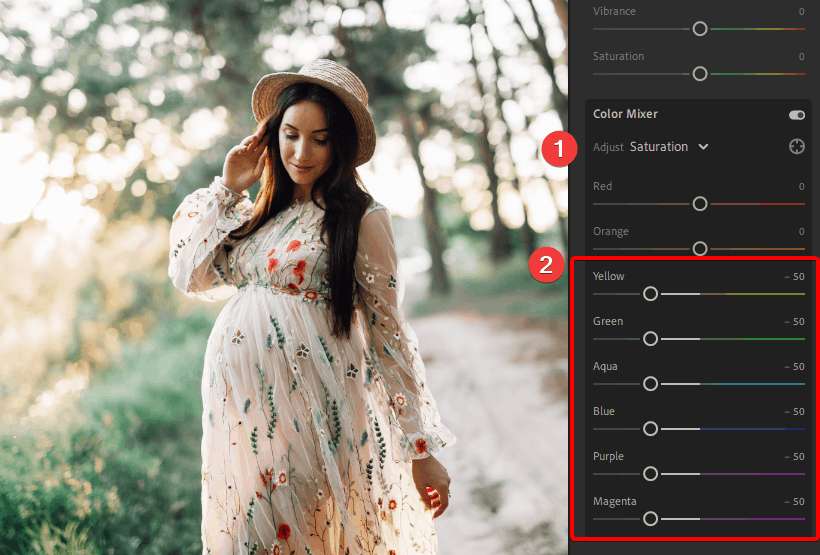The width and height of the screenshot is (820, 555).
Task: Click the Yellow slider handle
Action: point(650,293)
